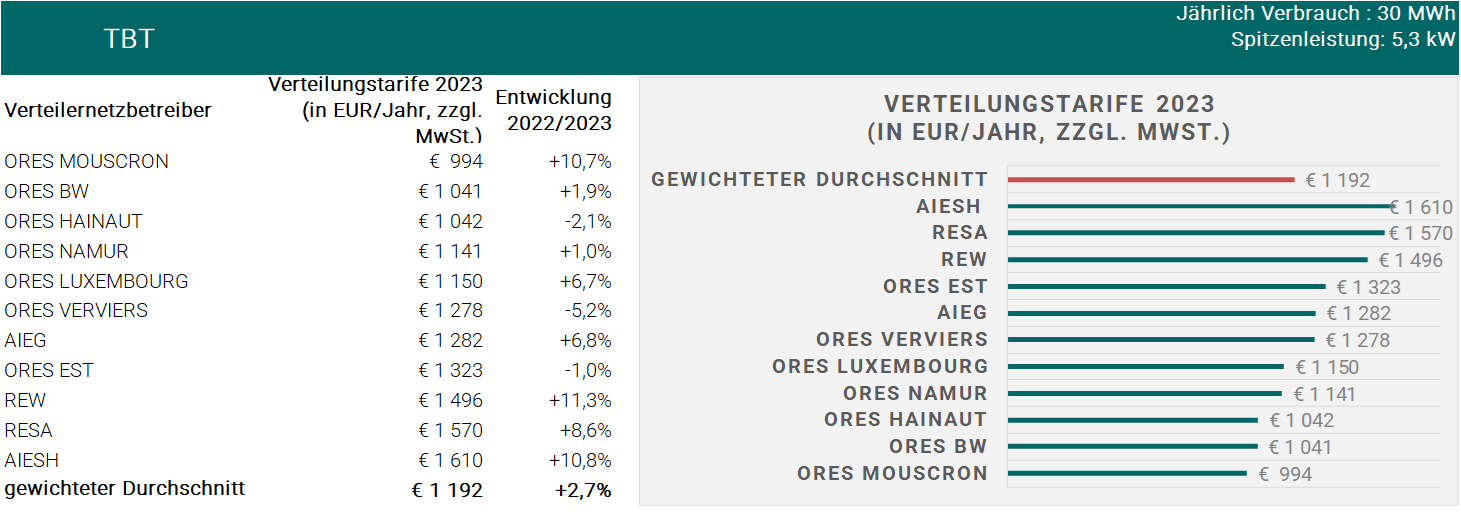Click the € 1 610 chart data label

pos(1420,207)
